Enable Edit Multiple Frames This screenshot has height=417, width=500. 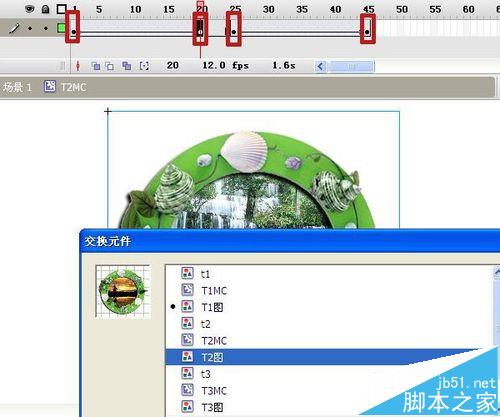pyautogui.click(x=126, y=66)
